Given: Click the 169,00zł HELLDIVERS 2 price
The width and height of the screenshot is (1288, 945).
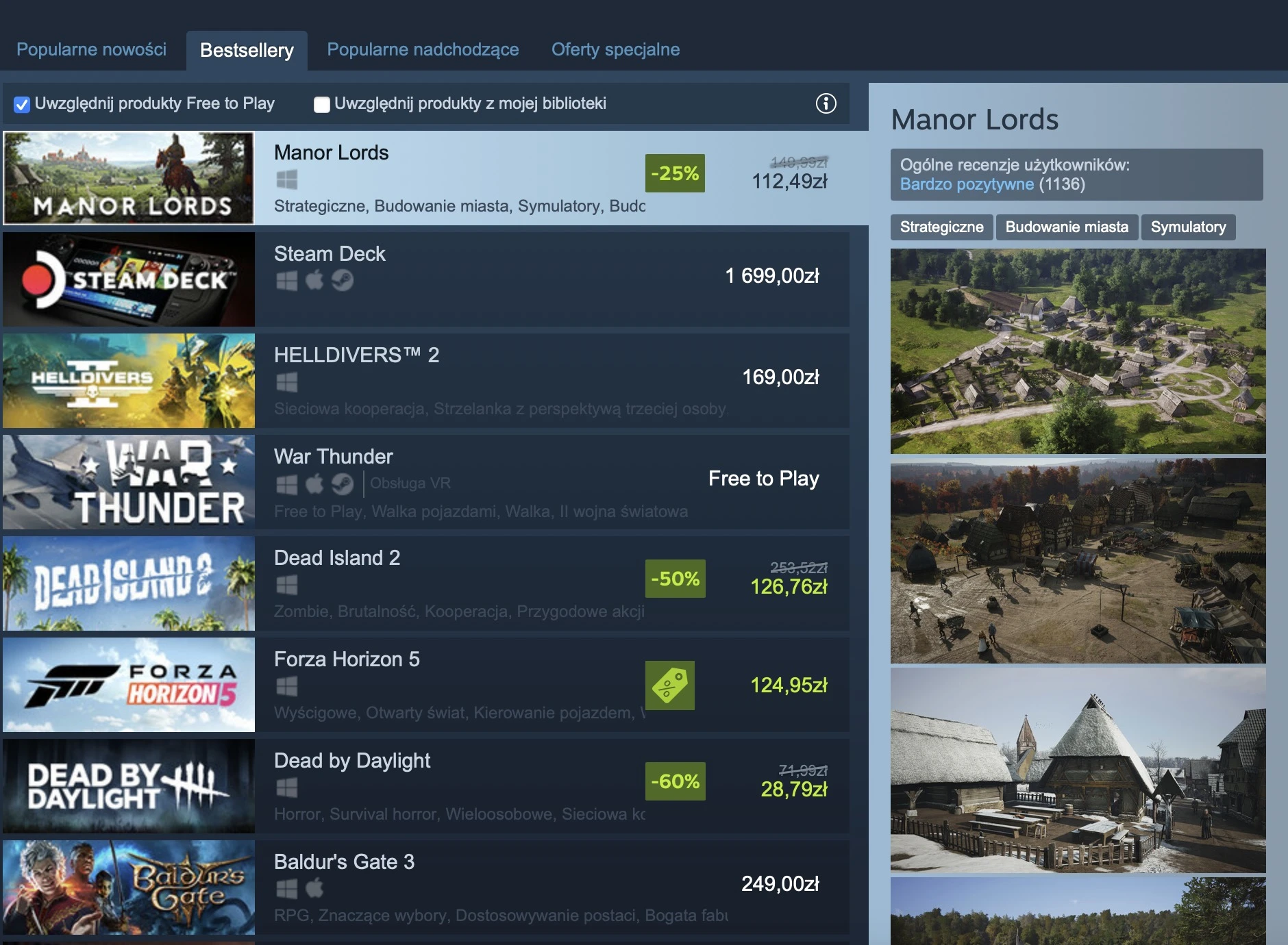Looking at the screenshot, I should (x=781, y=377).
